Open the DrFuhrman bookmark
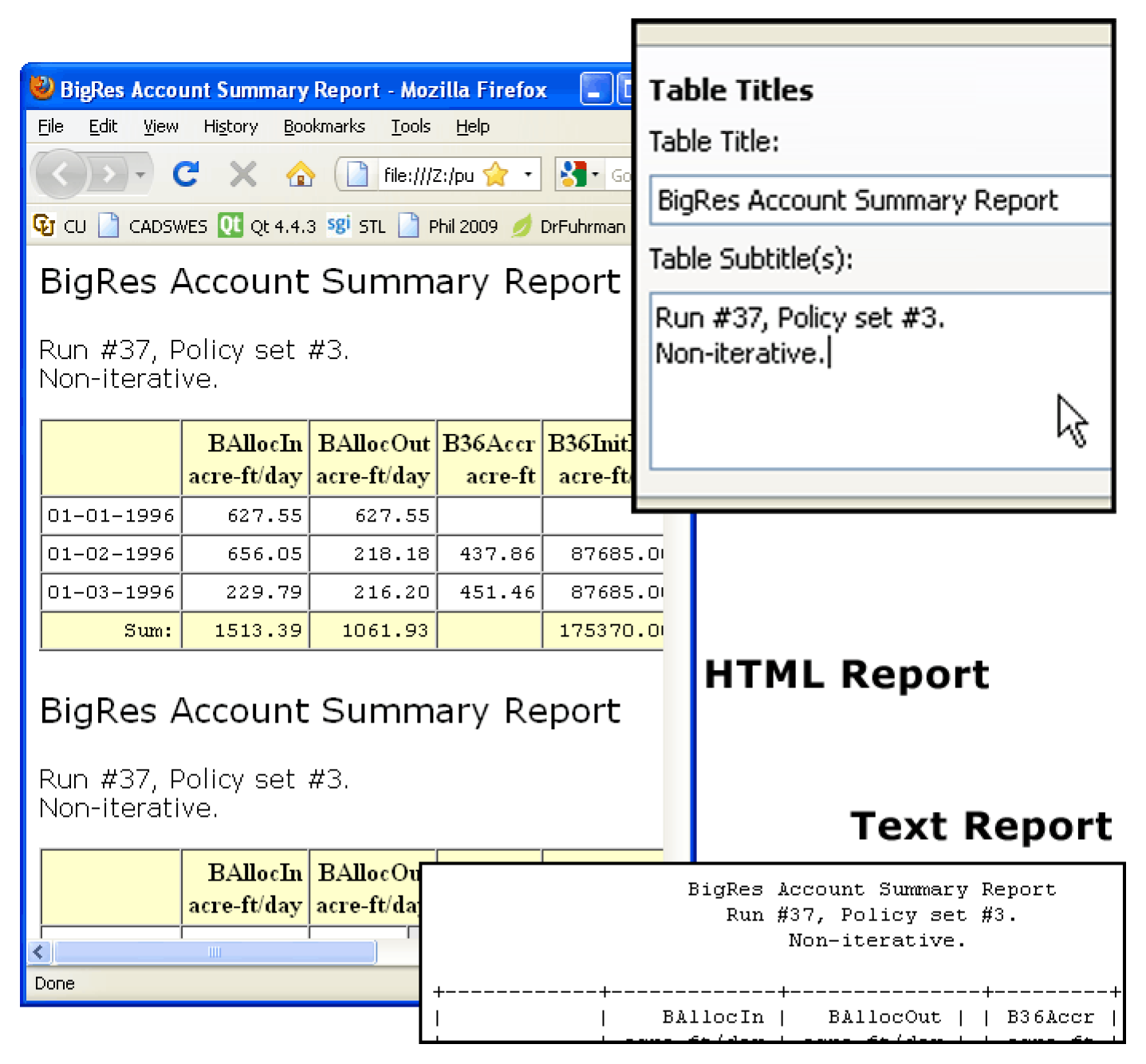1146x1064 pixels. [569, 227]
